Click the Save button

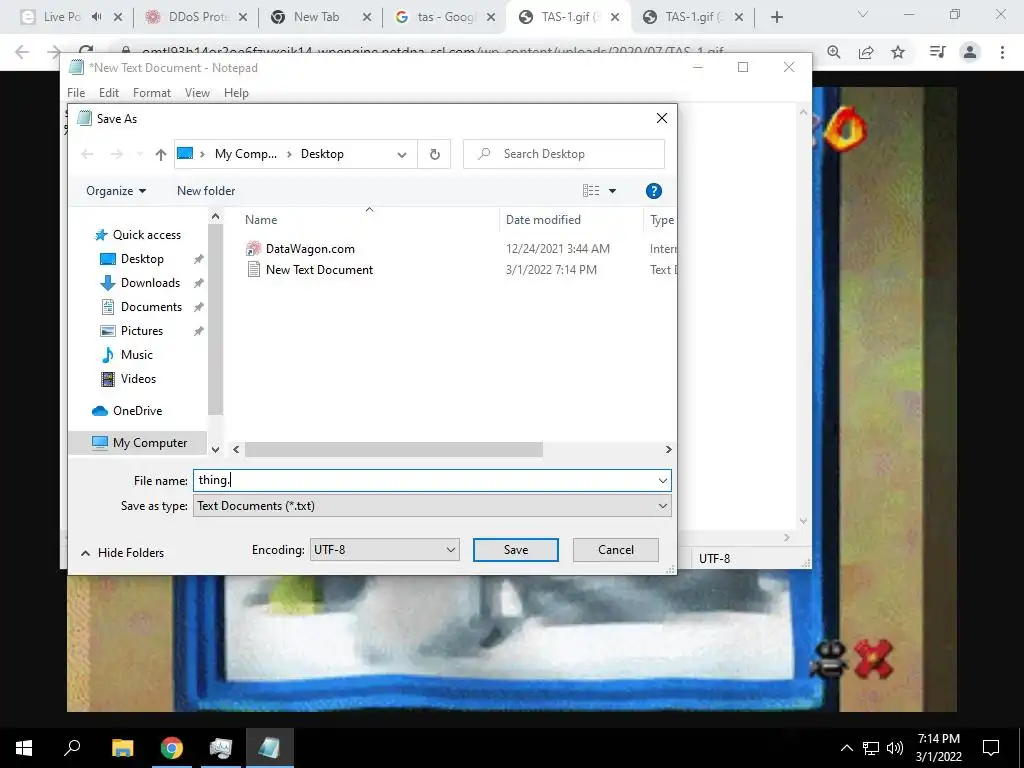pos(515,550)
